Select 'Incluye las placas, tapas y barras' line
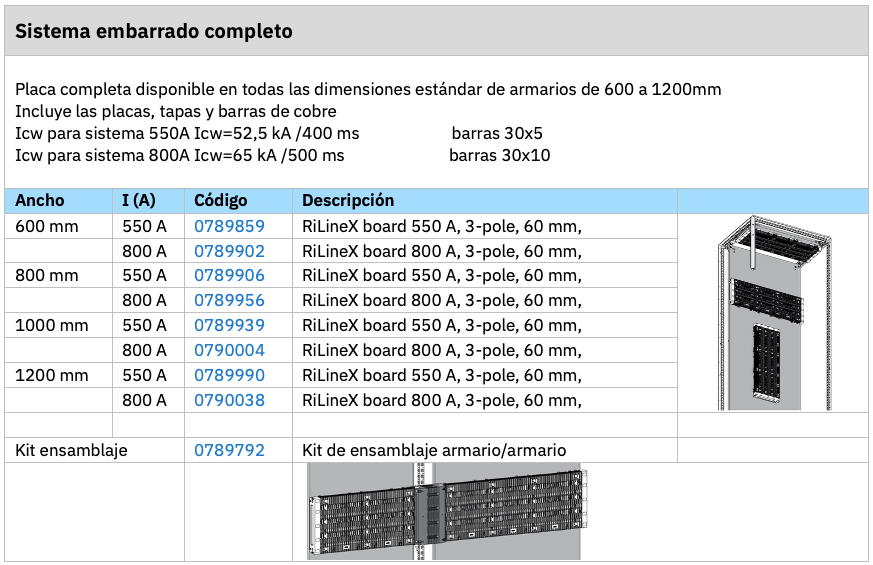Screen dimensions: 873x565 point(175,111)
